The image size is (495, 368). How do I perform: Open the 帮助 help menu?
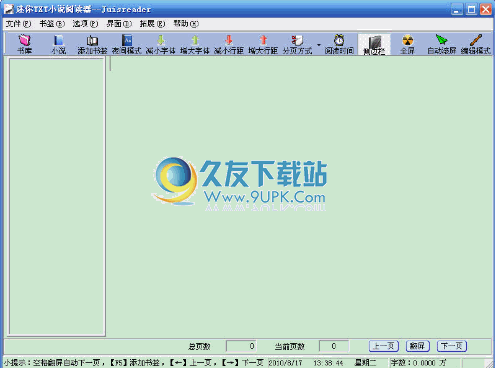point(186,24)
